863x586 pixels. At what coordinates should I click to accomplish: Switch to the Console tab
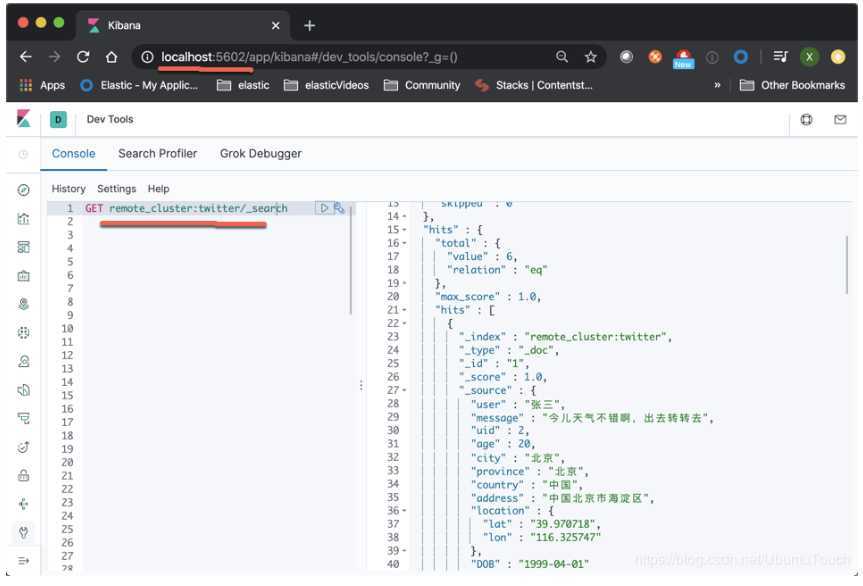coord(73,154)
